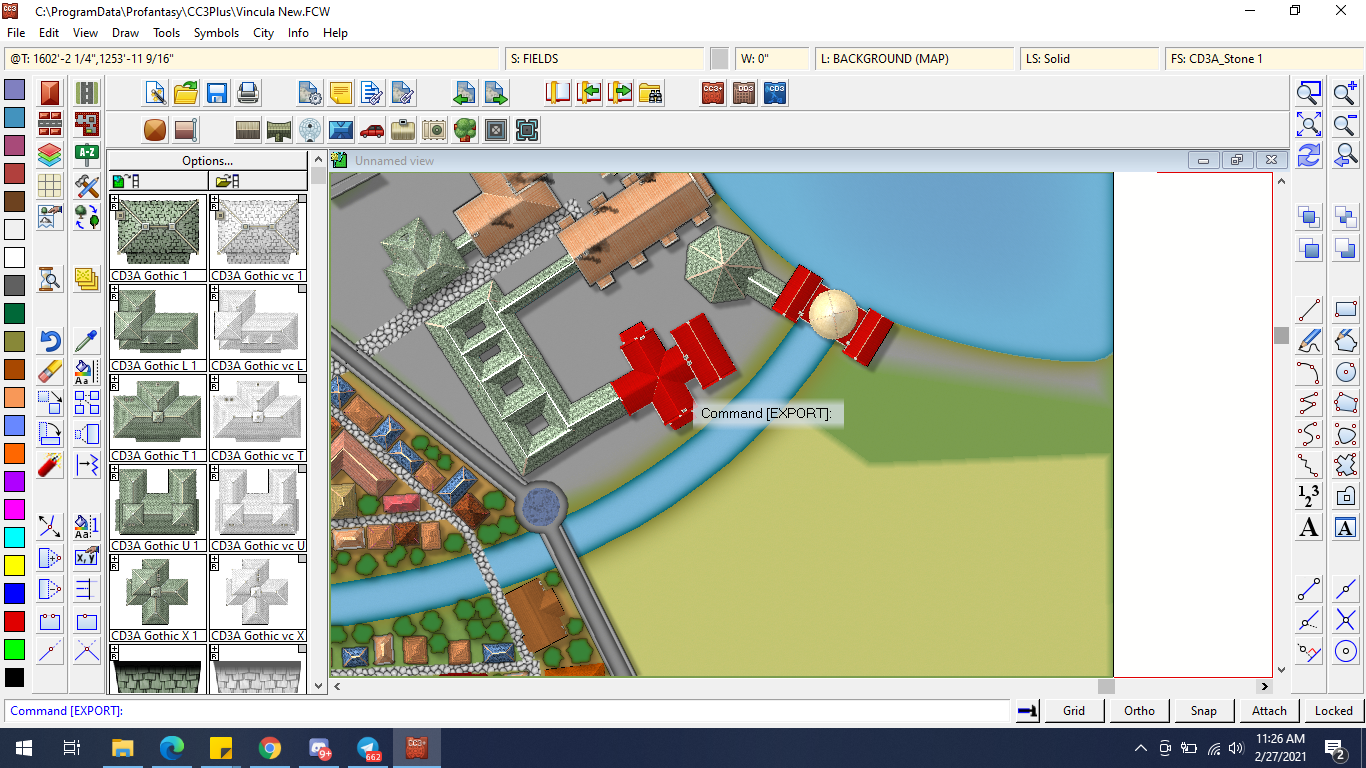
Task: Open the Draw menu
Action: (x=125, y=33)
